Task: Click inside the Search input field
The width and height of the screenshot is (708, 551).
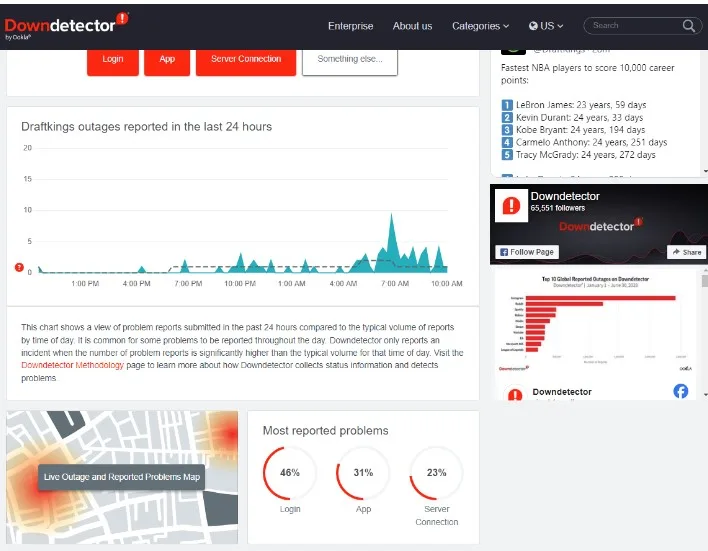Action: [636, 26]
